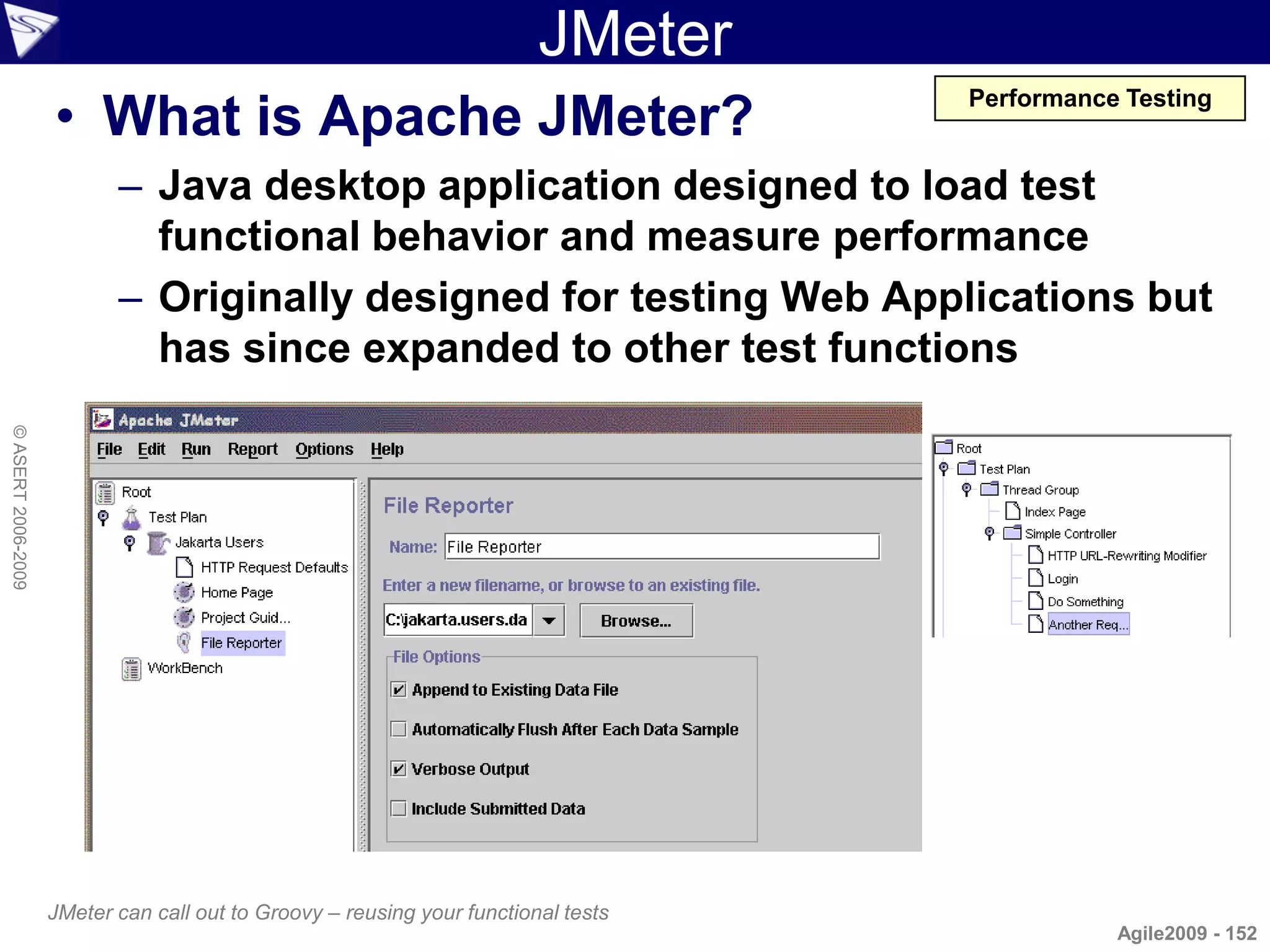
Task: Select Index Page in the right tree
Action: point(1055,512)
